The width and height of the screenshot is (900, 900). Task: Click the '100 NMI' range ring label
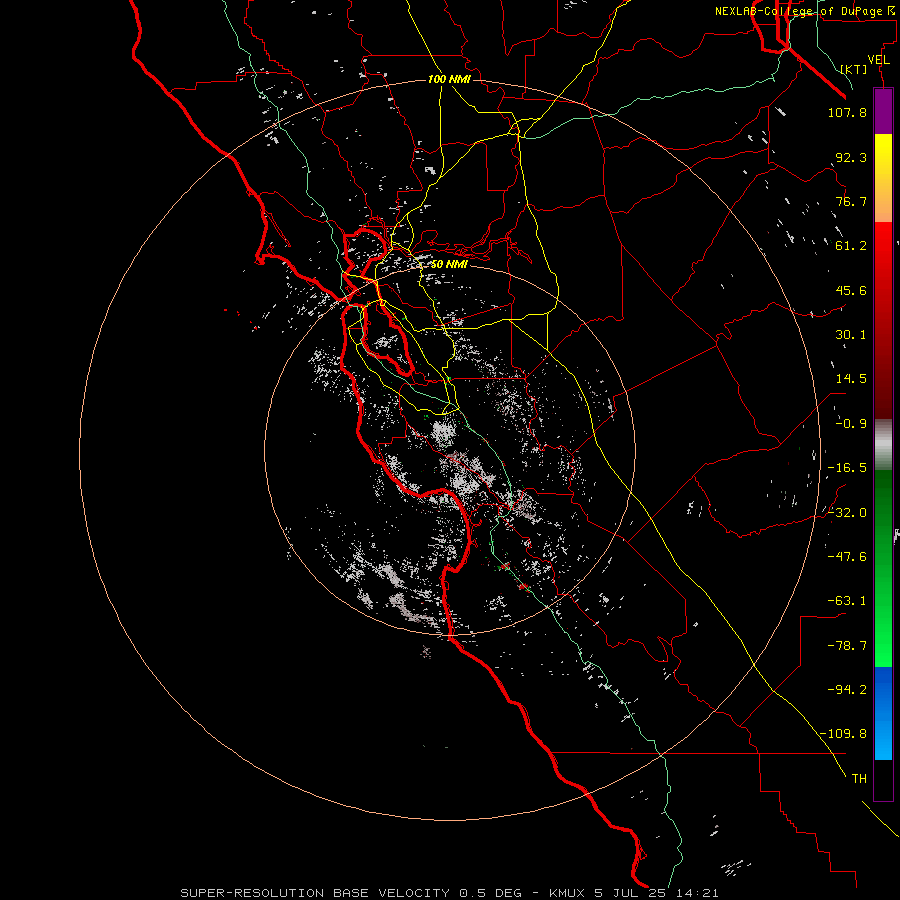(x=449, y=79)
